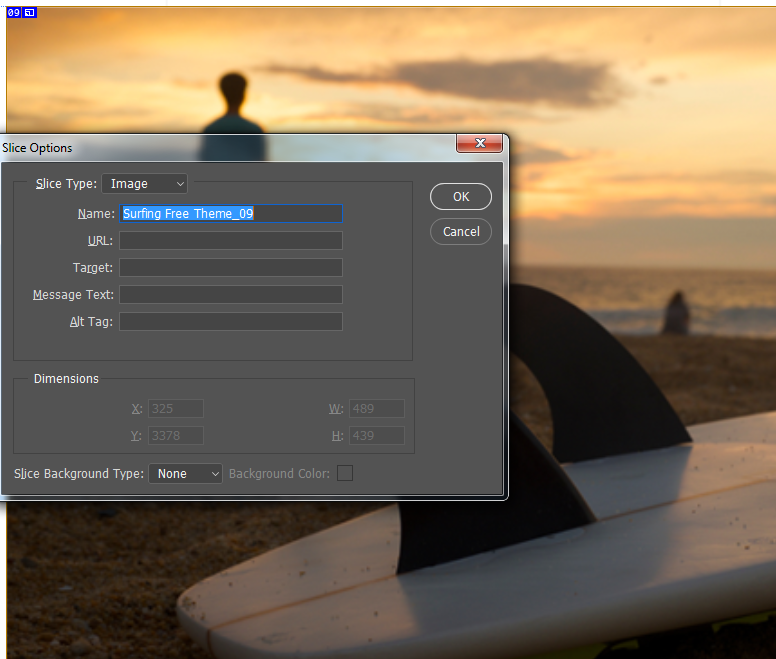The width and height of the screenshot is (776, 659).
Task: Expand the Slice Background Type dropdown
Action: [x=185, y=474]
